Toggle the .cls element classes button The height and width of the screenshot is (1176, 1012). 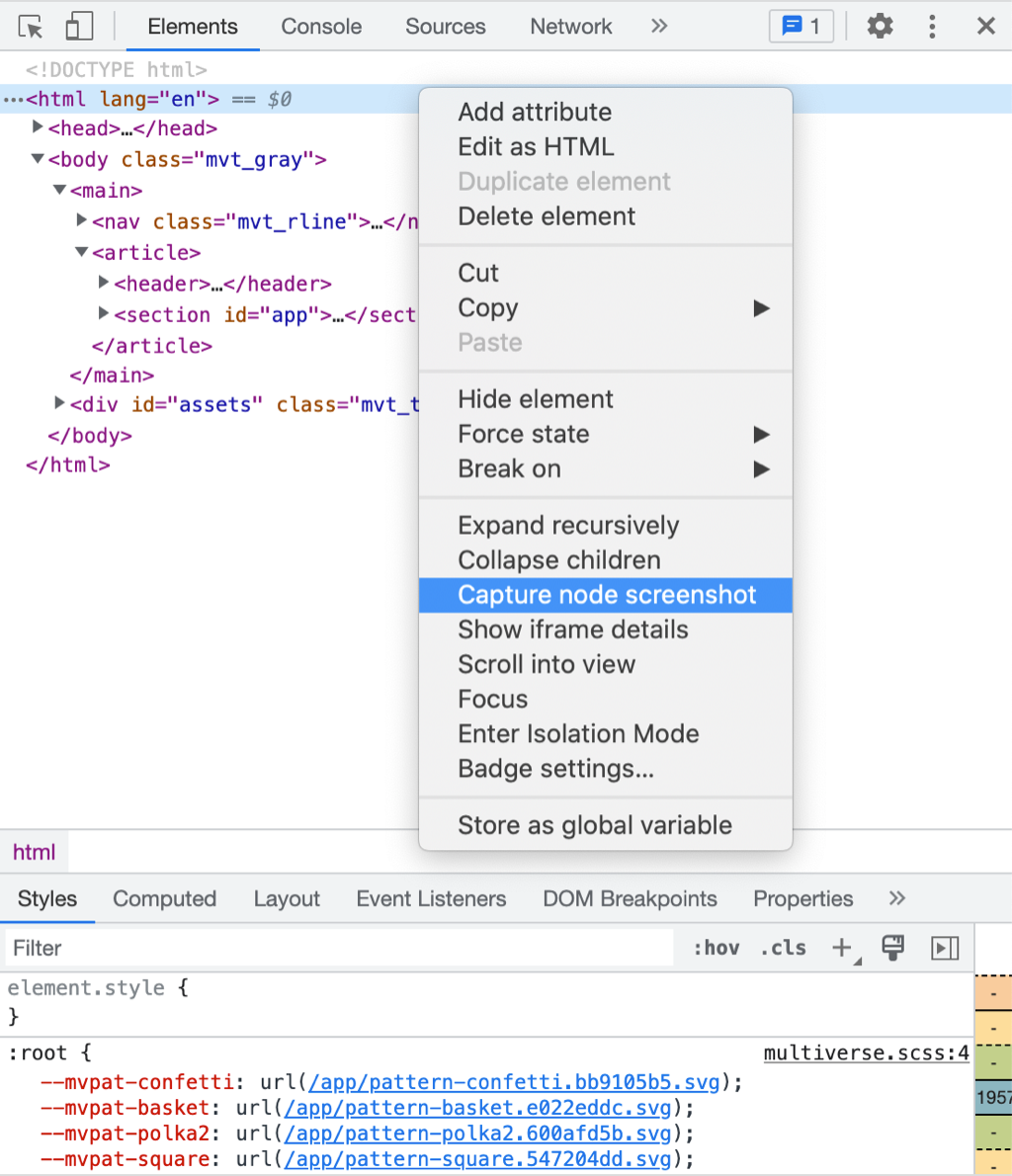pos(783,948)
